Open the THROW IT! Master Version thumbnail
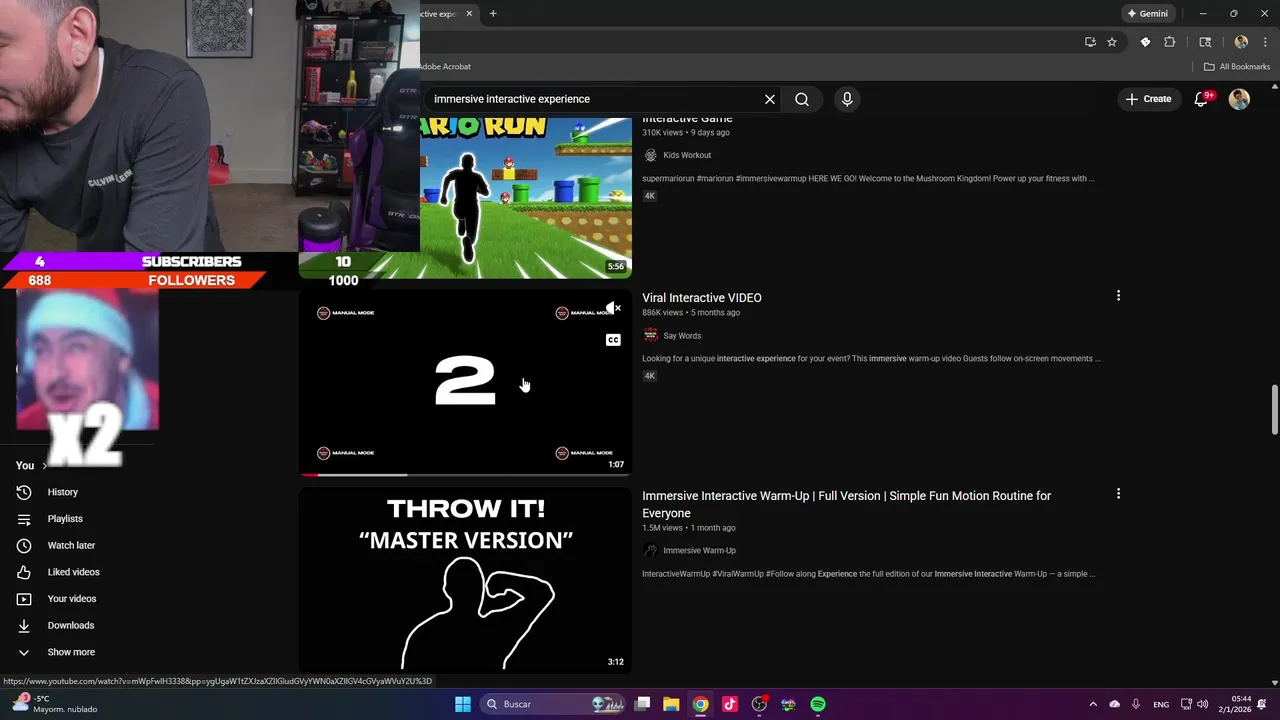 click(x=466, y=580)
